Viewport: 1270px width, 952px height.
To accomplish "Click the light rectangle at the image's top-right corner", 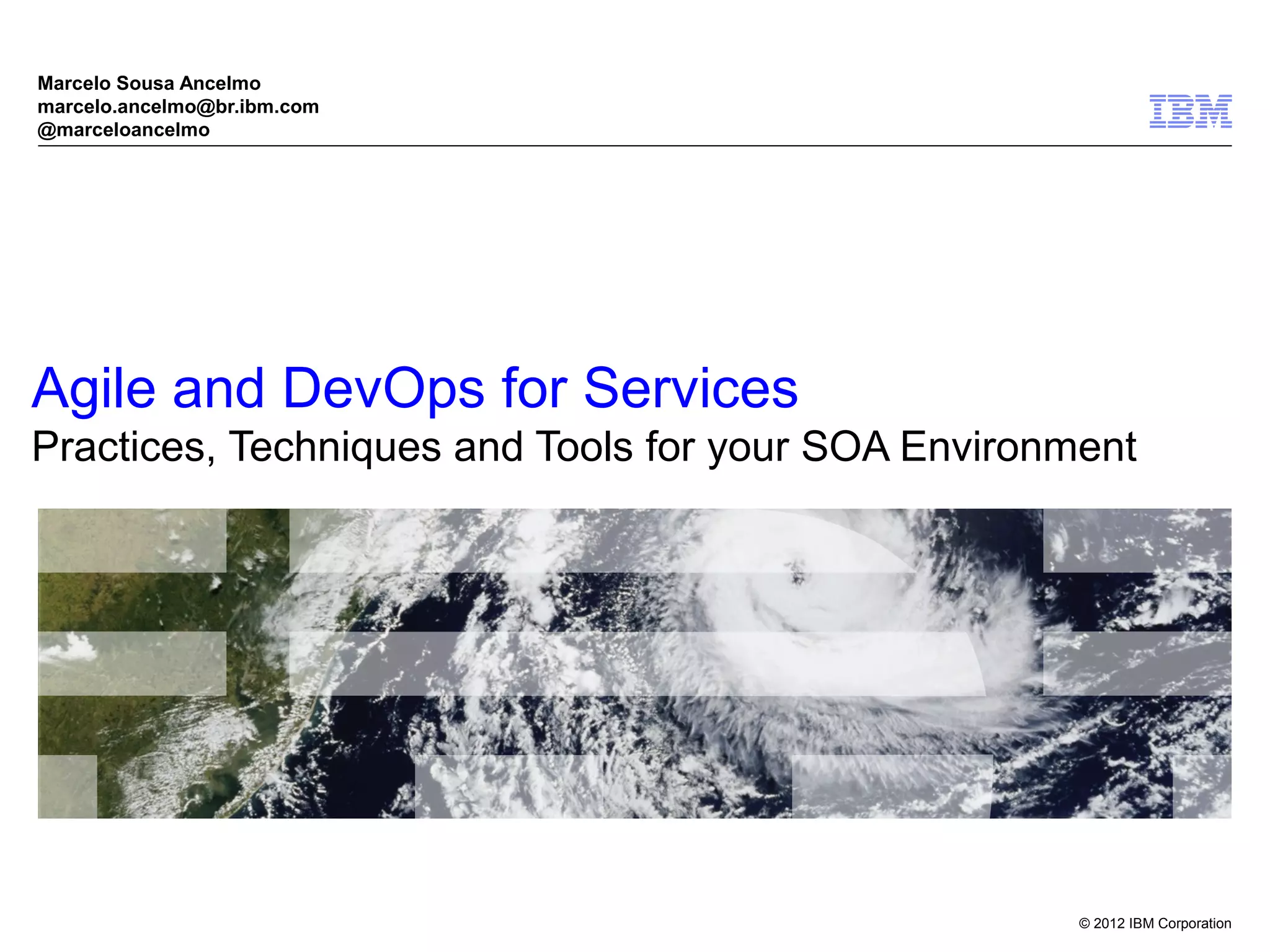I will click(x=1137, y=540).
